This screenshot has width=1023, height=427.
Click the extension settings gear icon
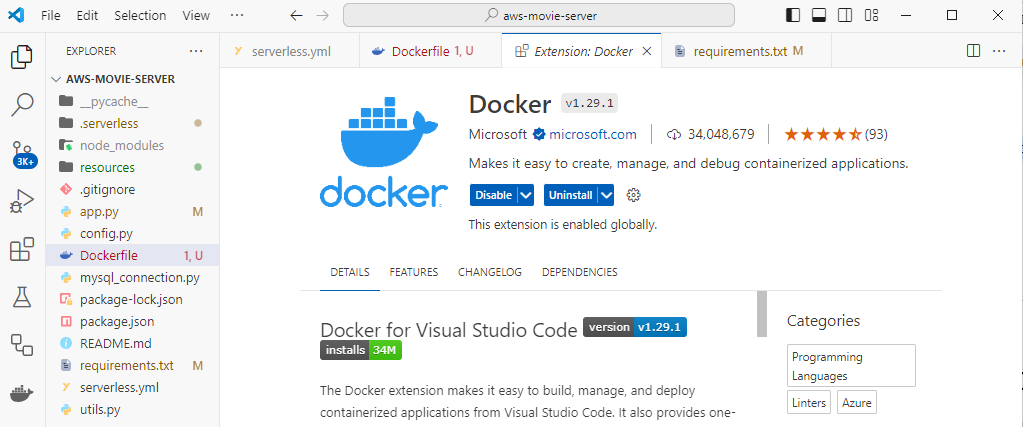[633, 195]
